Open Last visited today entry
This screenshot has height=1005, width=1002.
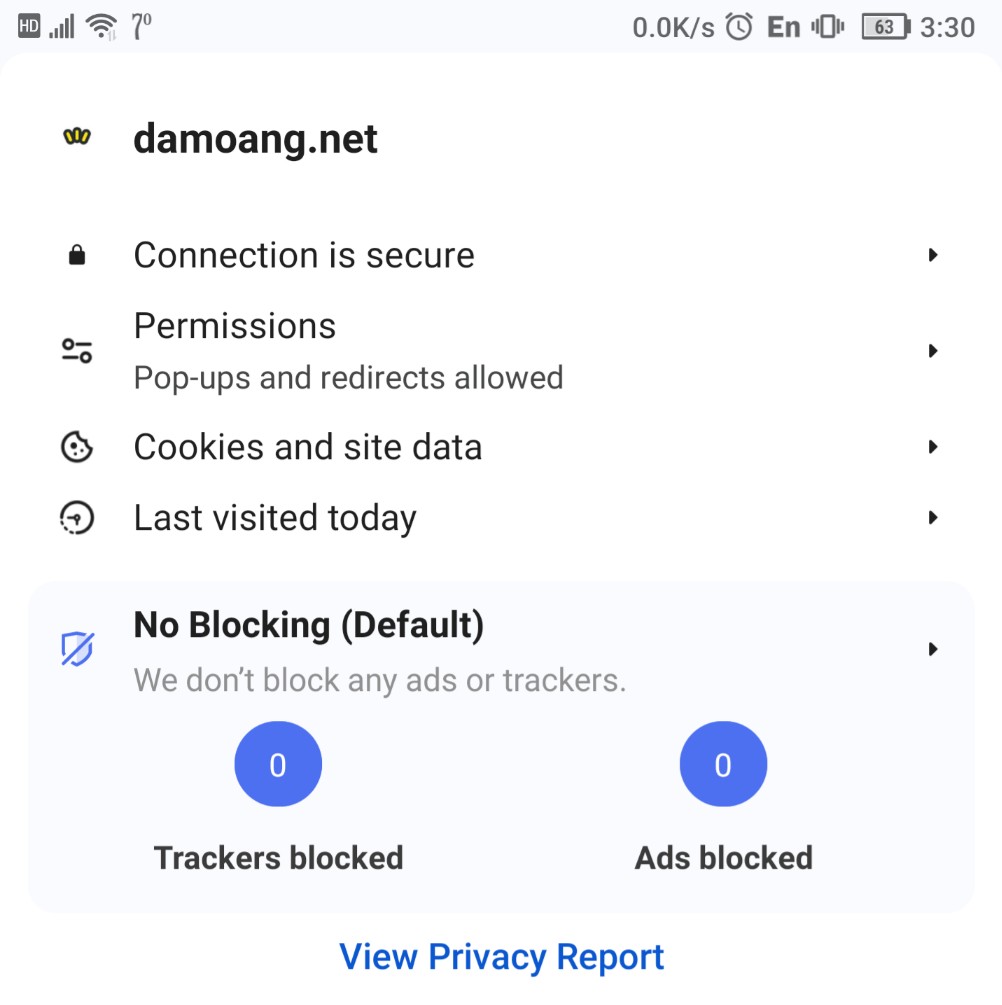pyautogui.click(x=501, y=517)
